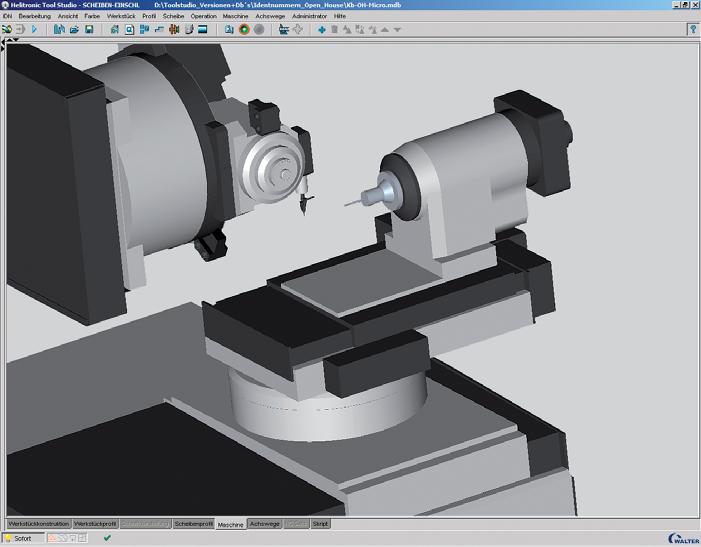Click the magnifier document preview icon
701x547 pixels.
(129, 29)
